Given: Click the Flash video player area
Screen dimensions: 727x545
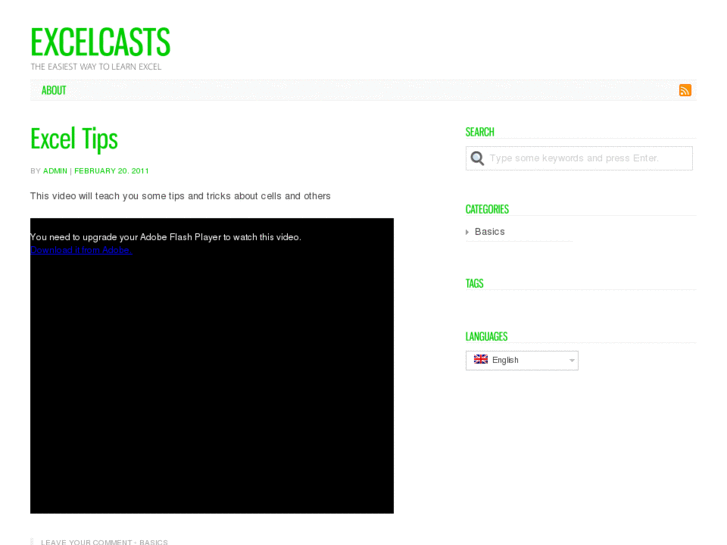Looking at the screenshot, I should [212, 365].
